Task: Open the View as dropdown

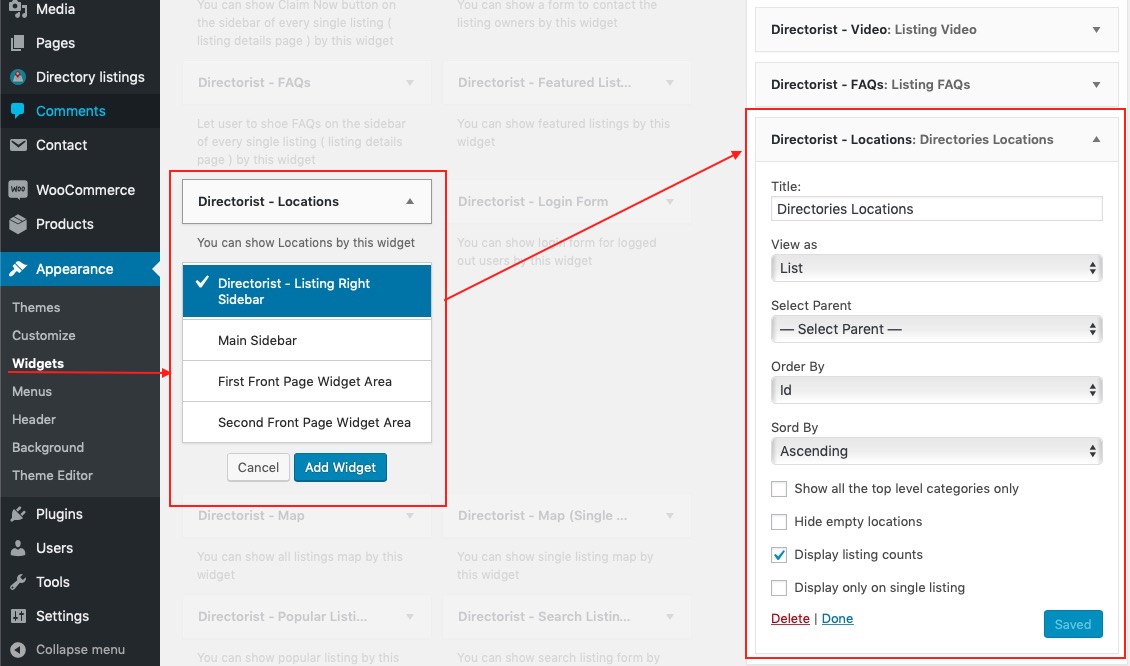Action: pyautogui.click(x=936, y=268)
